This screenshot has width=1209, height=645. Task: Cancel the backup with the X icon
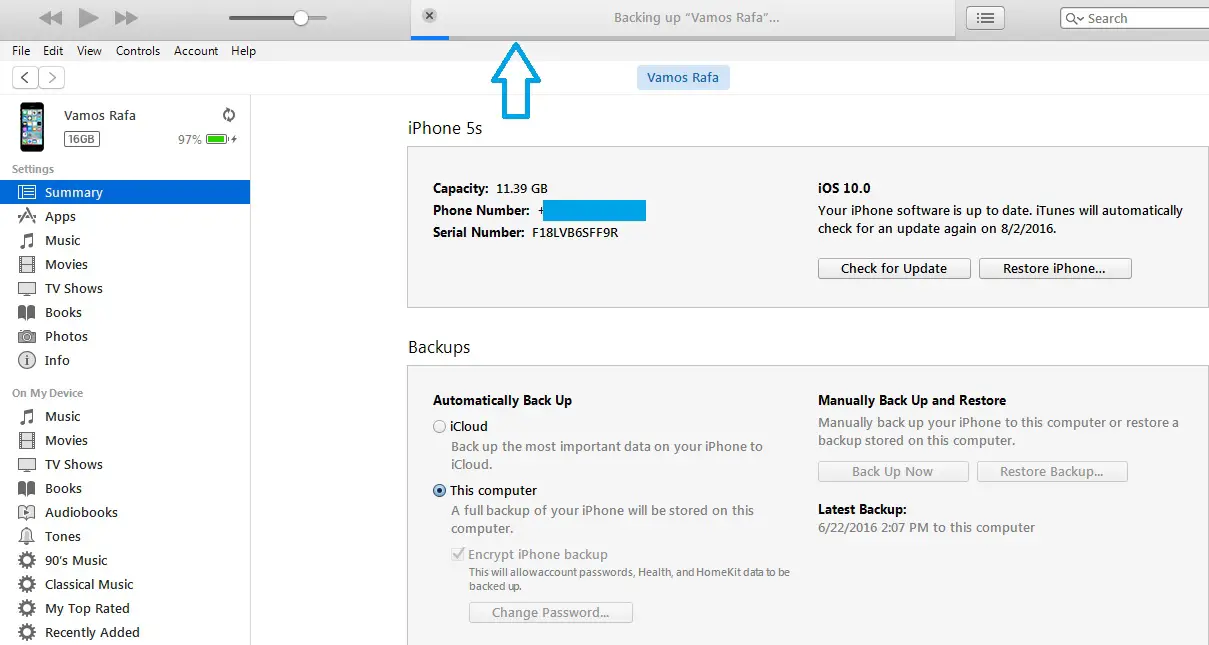(429, 15)
